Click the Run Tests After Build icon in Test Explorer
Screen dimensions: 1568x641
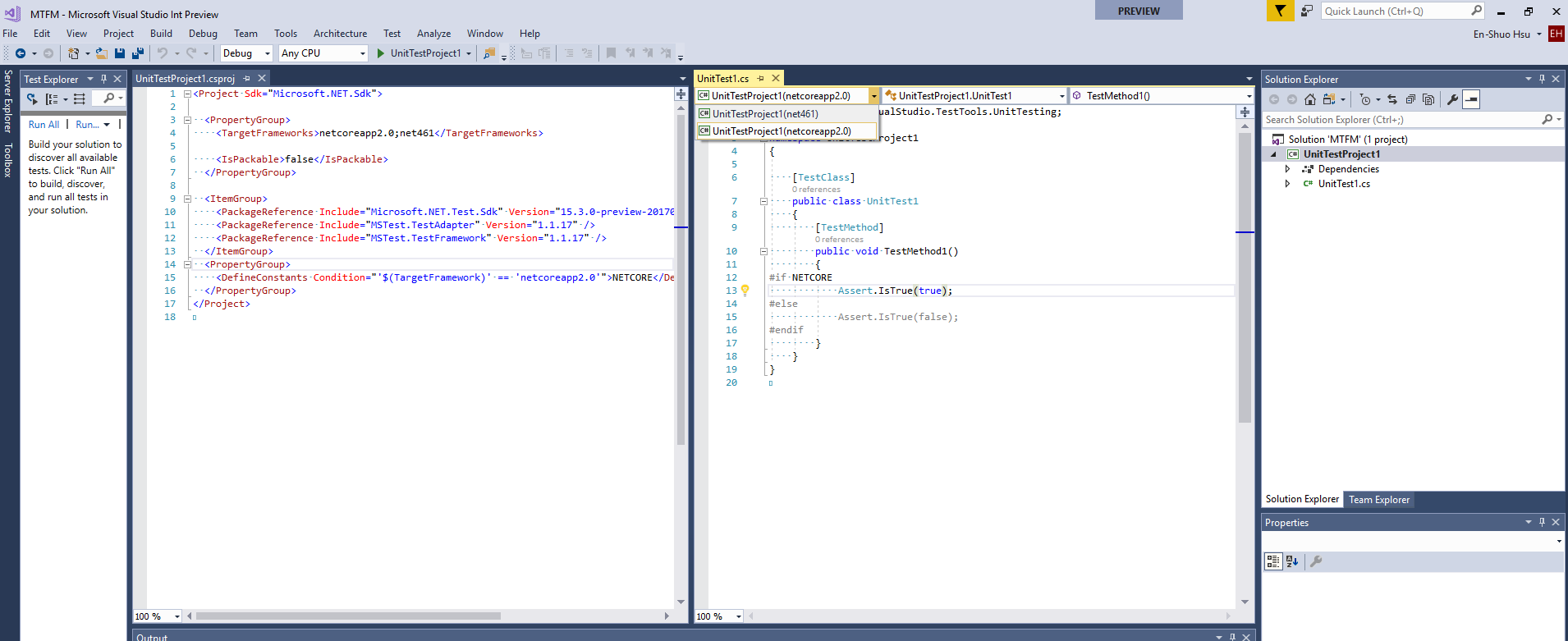click(x=32, y=99)
